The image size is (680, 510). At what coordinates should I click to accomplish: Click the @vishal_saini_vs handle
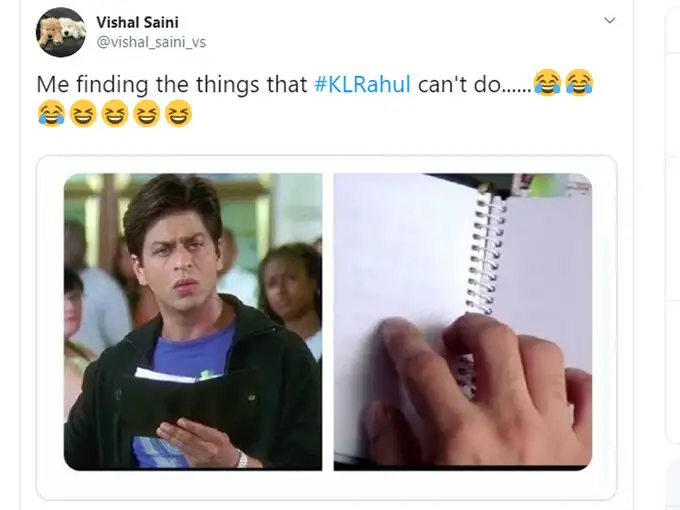tap(151, 42)
